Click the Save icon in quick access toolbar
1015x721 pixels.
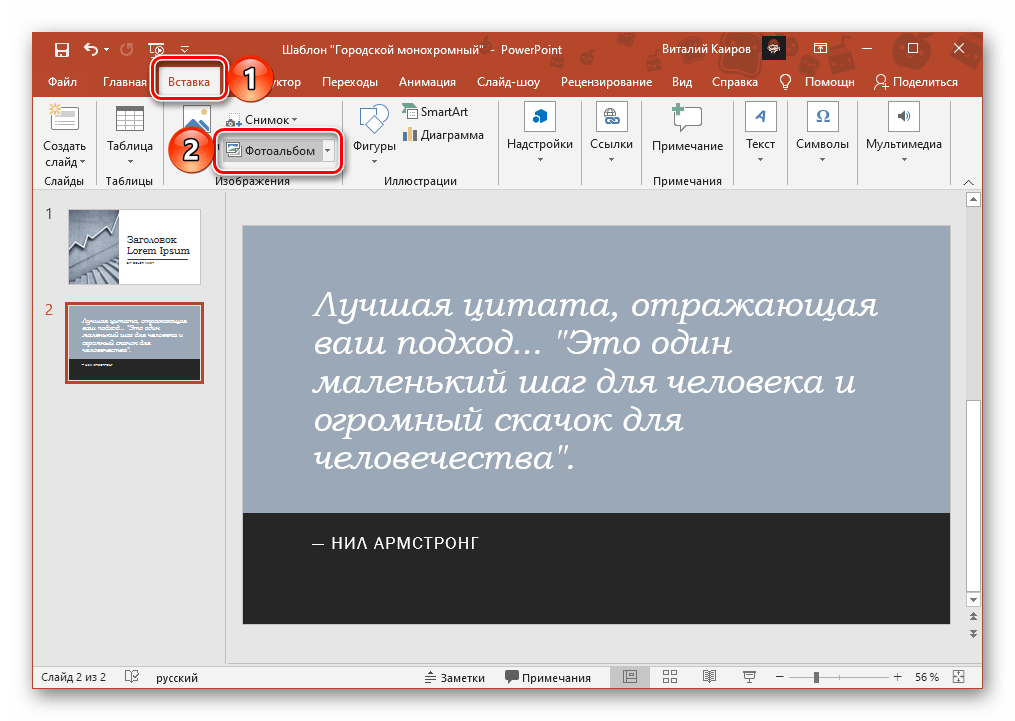(x=62, y=49)
